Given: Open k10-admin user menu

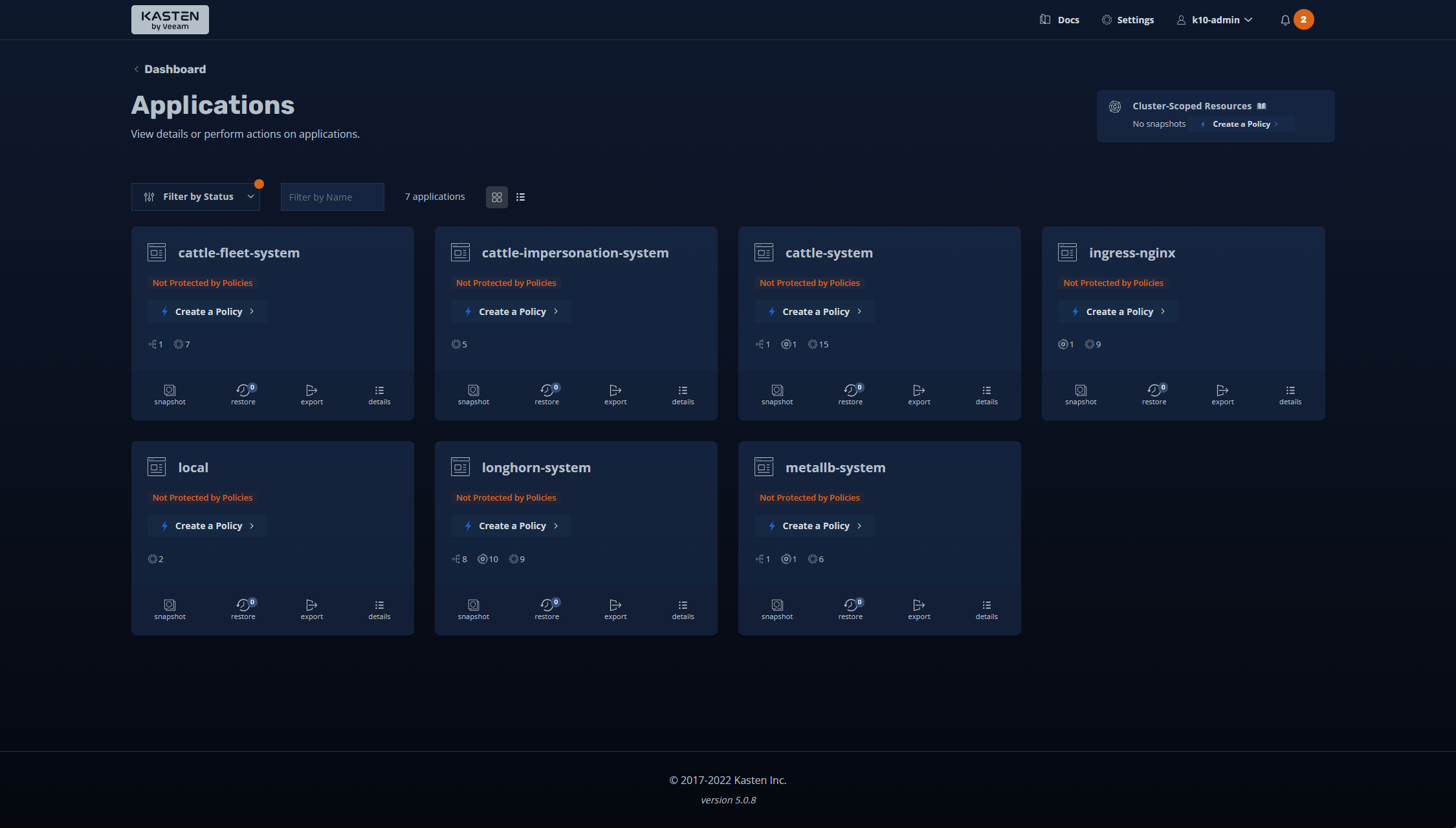Looking at the screenshot, I should pyautogui.click(x=1215, y=20).
